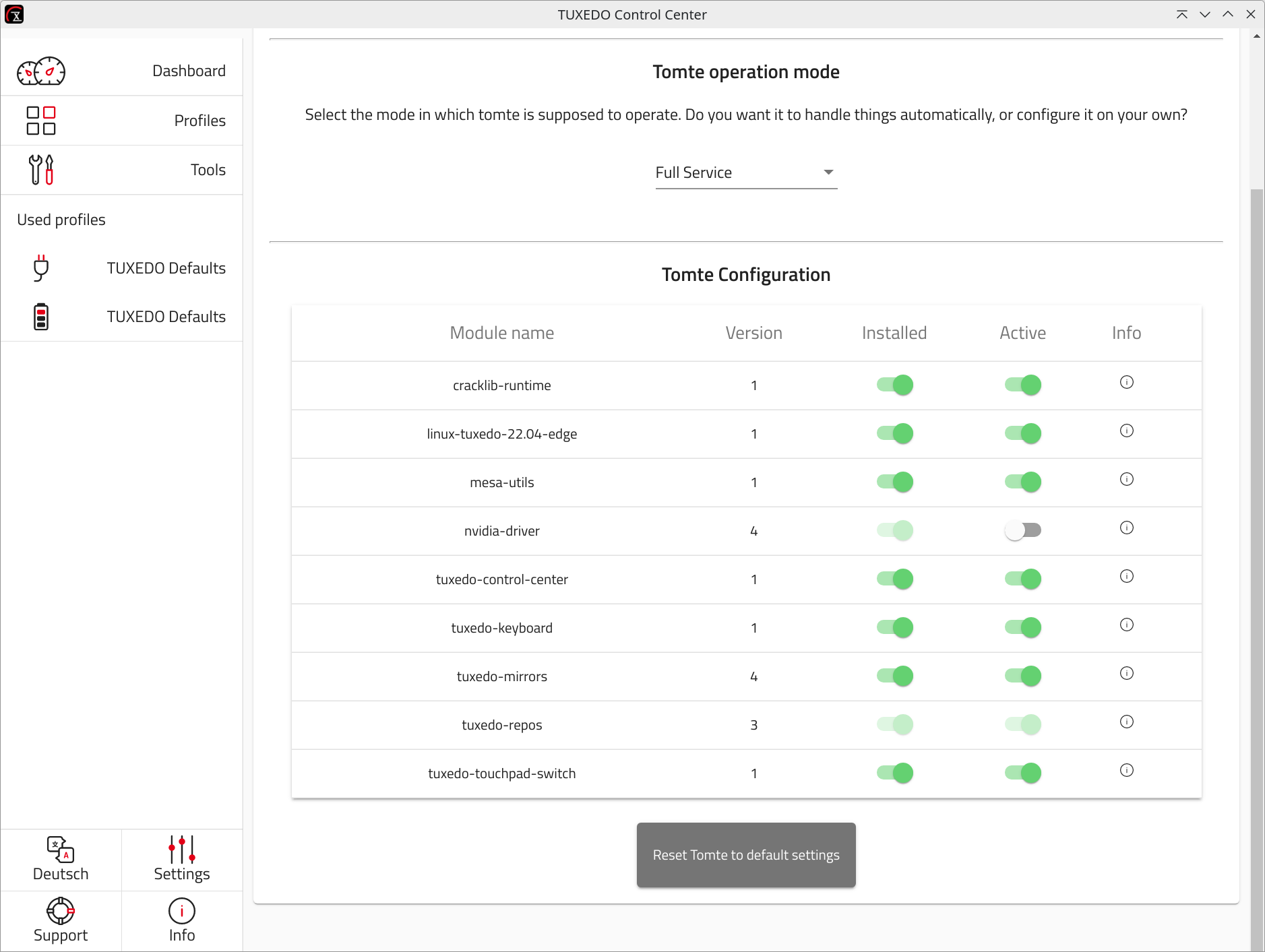Toggle Installed switch for cracklib-runtime
Image resolution: width=1265 pixels, height=952 pixels.
pyautogui.click(x=895, y=385)
